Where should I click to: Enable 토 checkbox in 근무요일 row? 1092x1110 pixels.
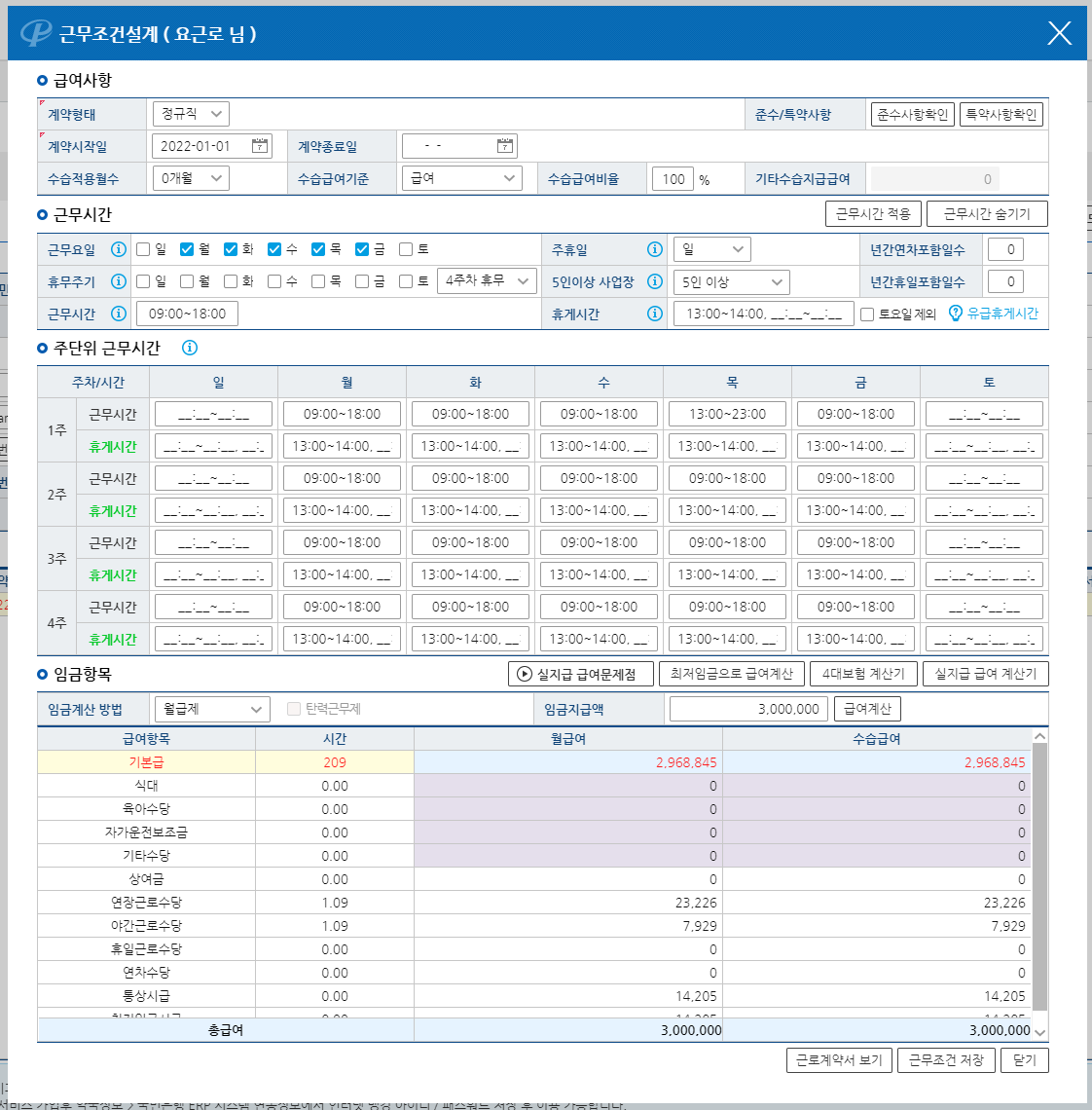coord(407,249)
